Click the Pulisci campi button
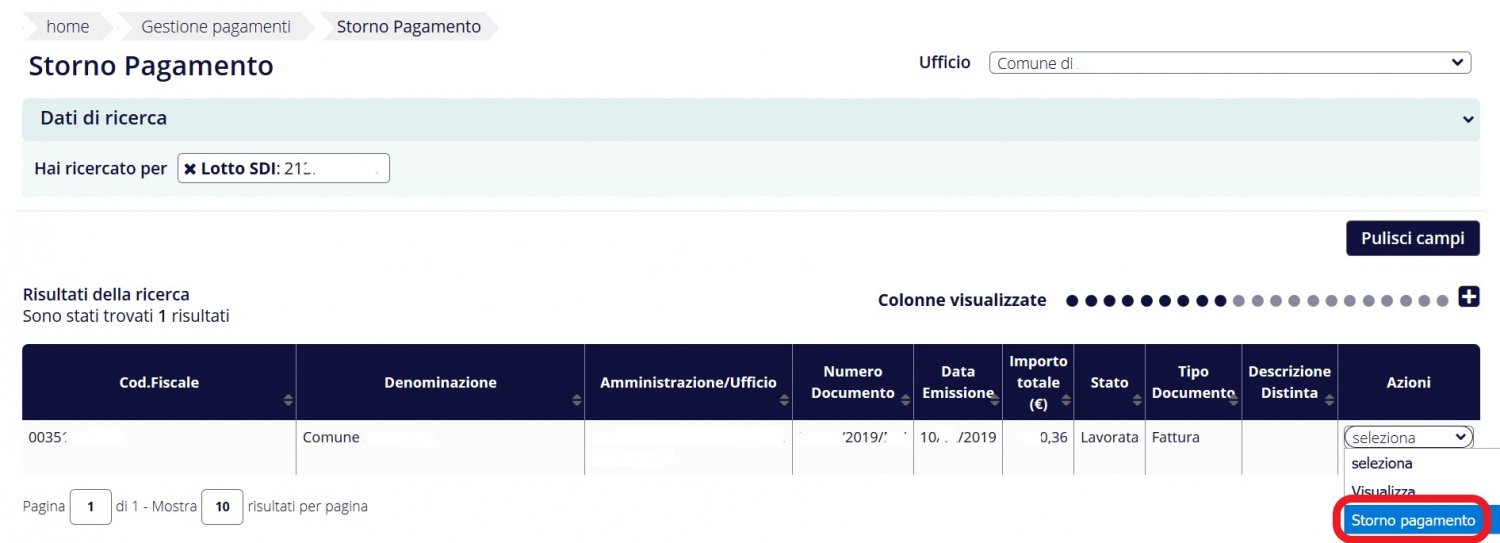This screenshot has height=543, width=1500. pyautogui.click(x=1412, y=238)
